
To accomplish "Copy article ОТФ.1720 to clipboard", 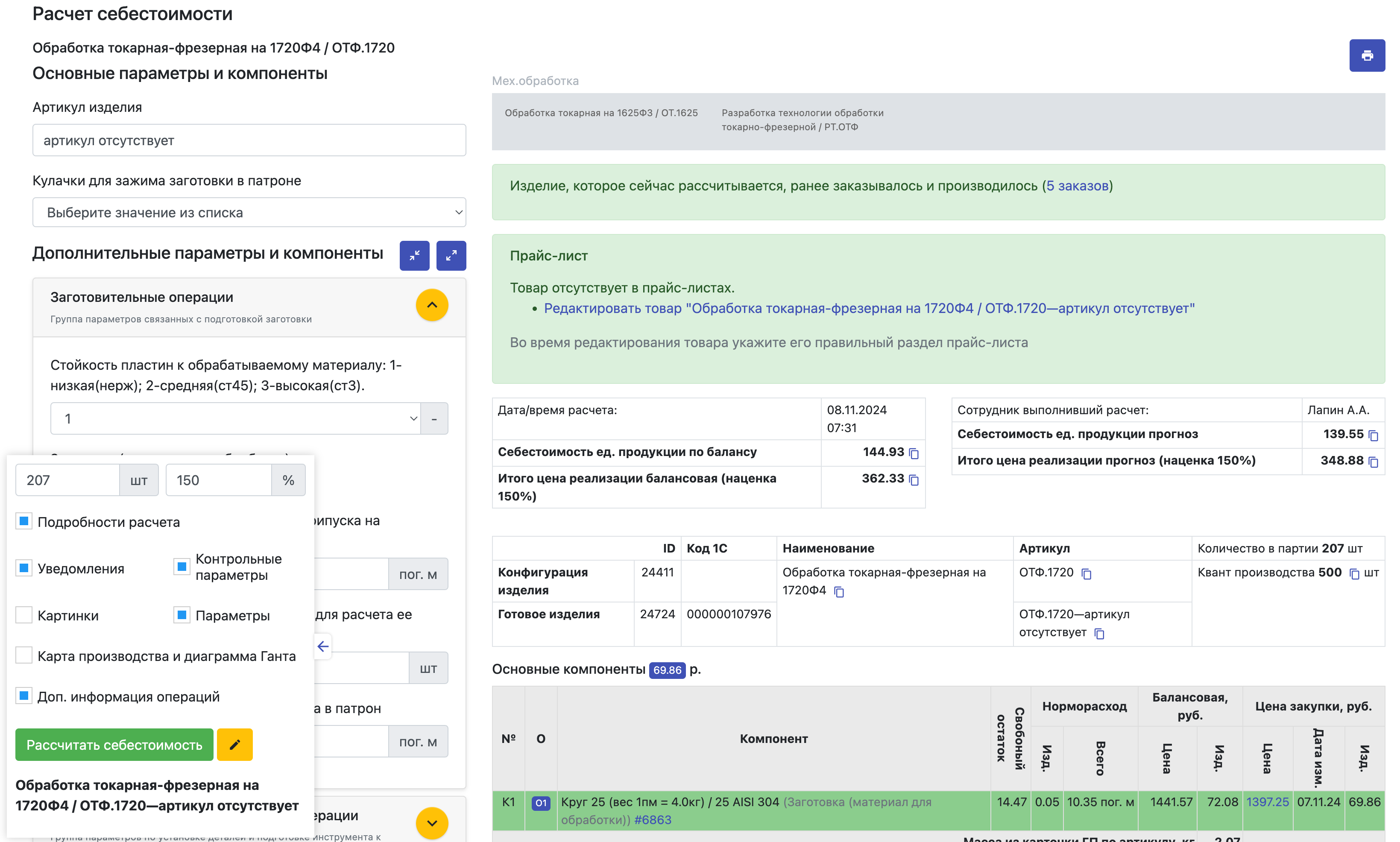I will (x=1086, y=573).
